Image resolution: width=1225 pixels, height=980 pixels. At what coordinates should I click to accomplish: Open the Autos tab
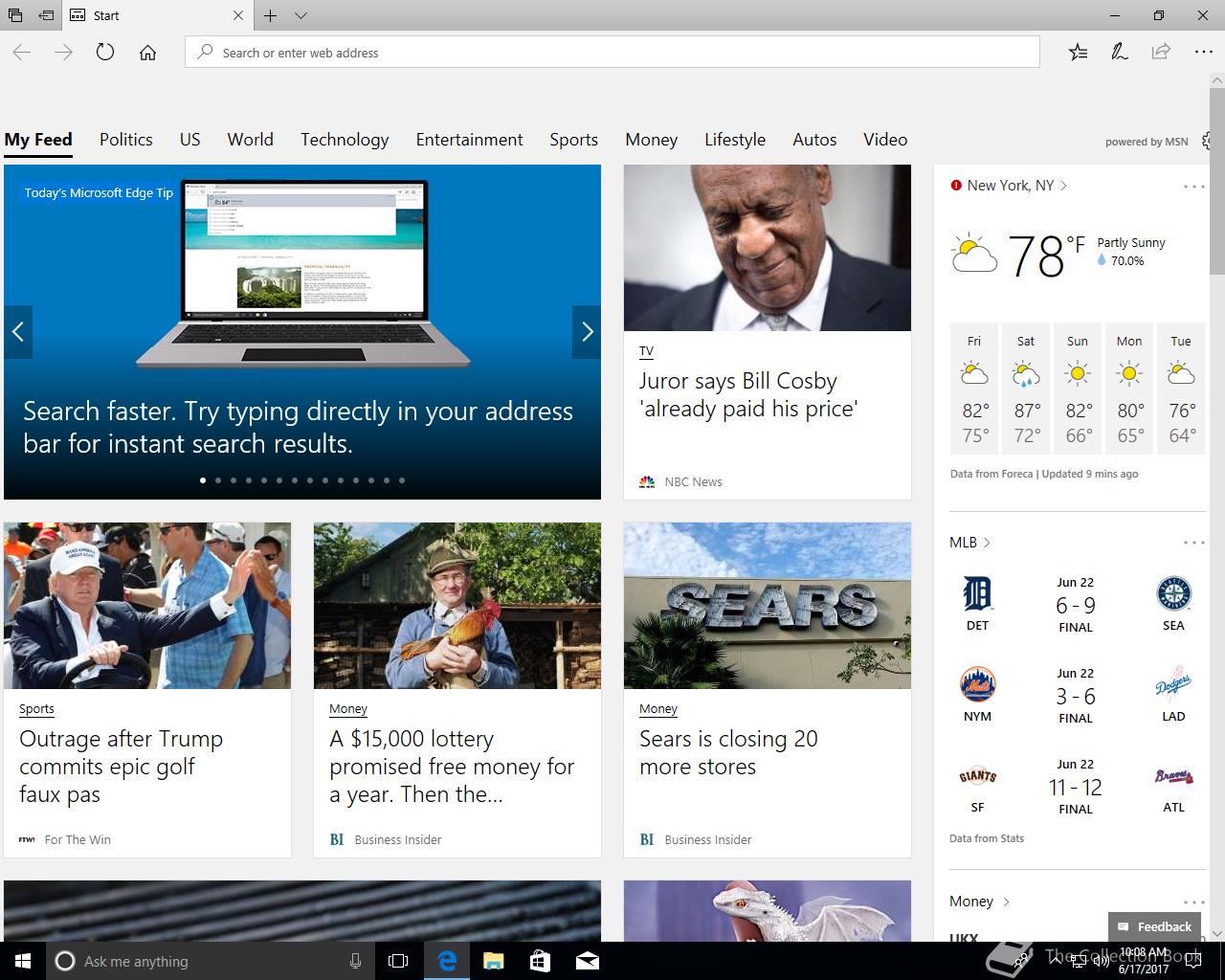coord(815,140)
